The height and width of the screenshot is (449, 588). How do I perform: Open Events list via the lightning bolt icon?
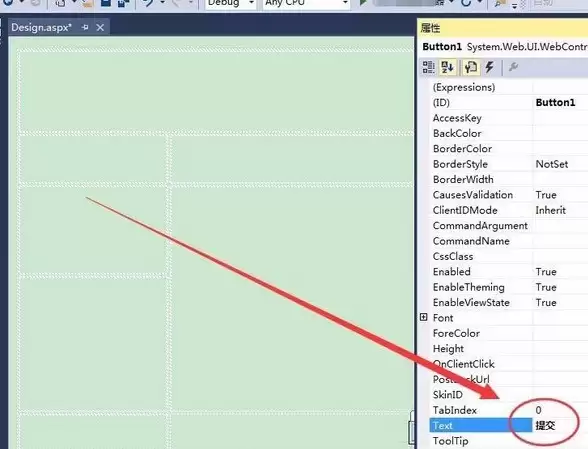(489, 67)
